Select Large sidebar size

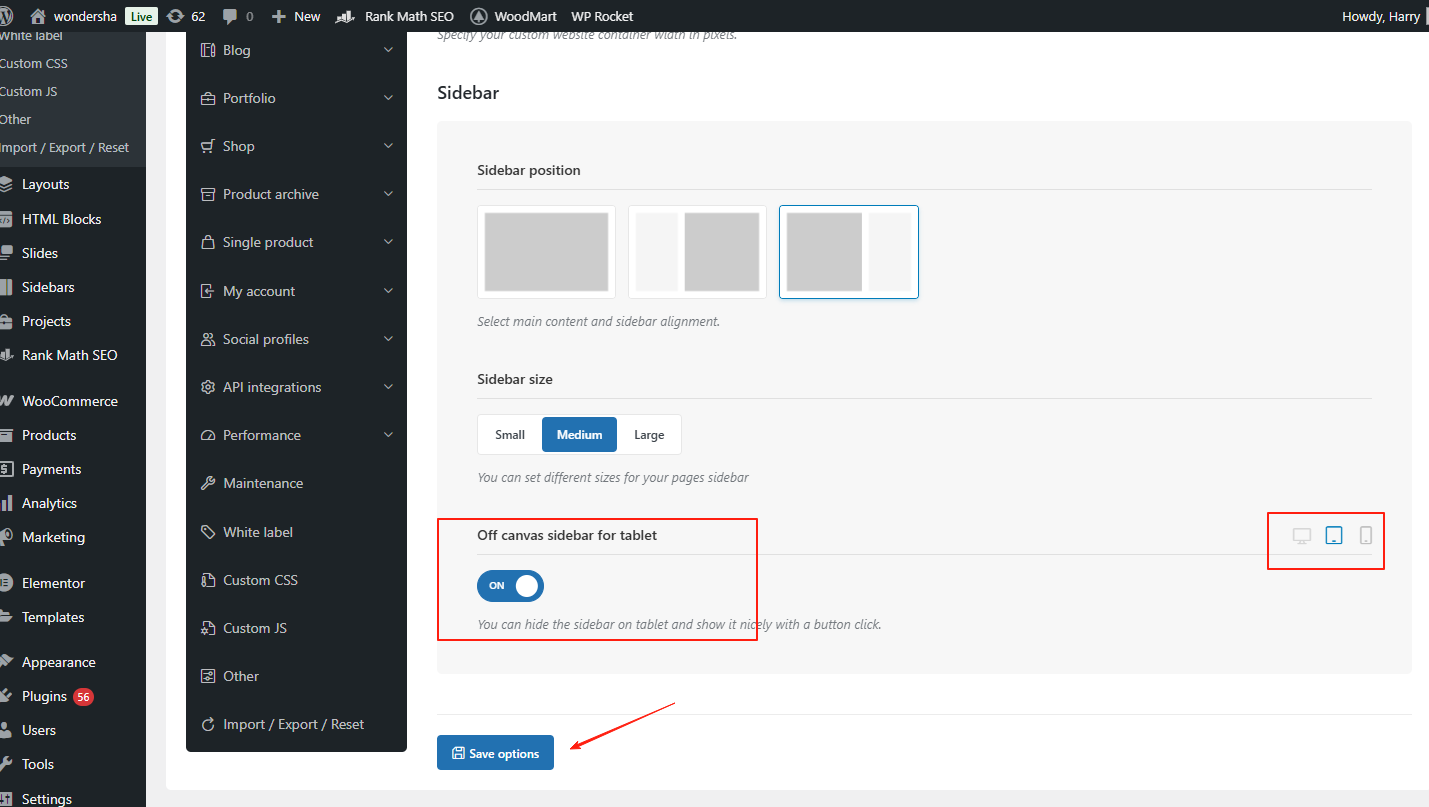tap(649, 435)
